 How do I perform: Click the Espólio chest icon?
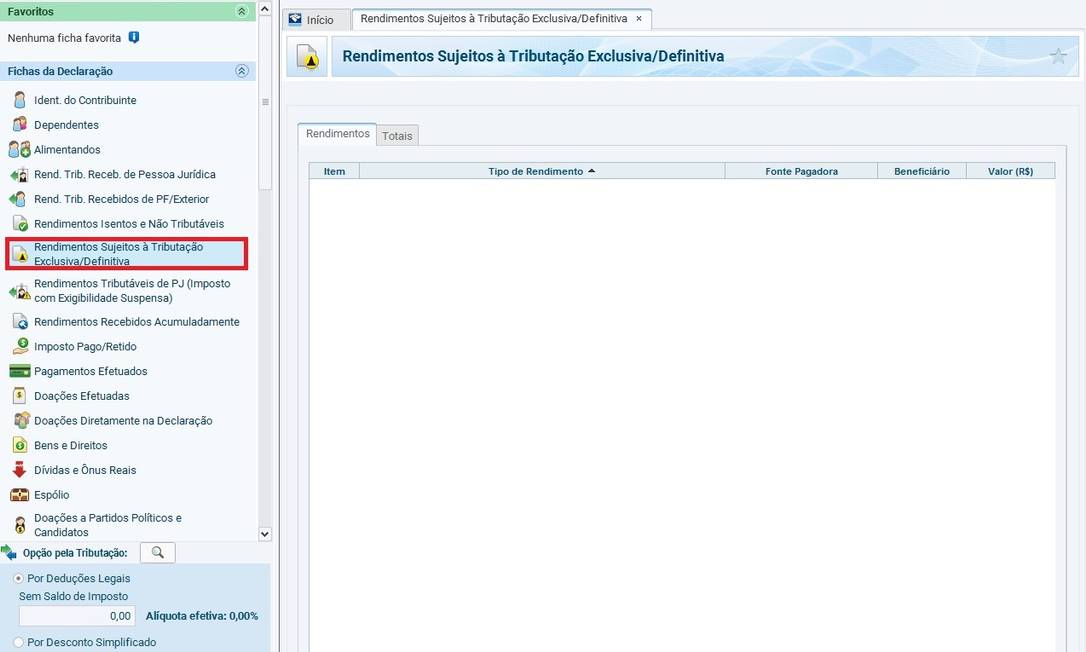[19, 495]
